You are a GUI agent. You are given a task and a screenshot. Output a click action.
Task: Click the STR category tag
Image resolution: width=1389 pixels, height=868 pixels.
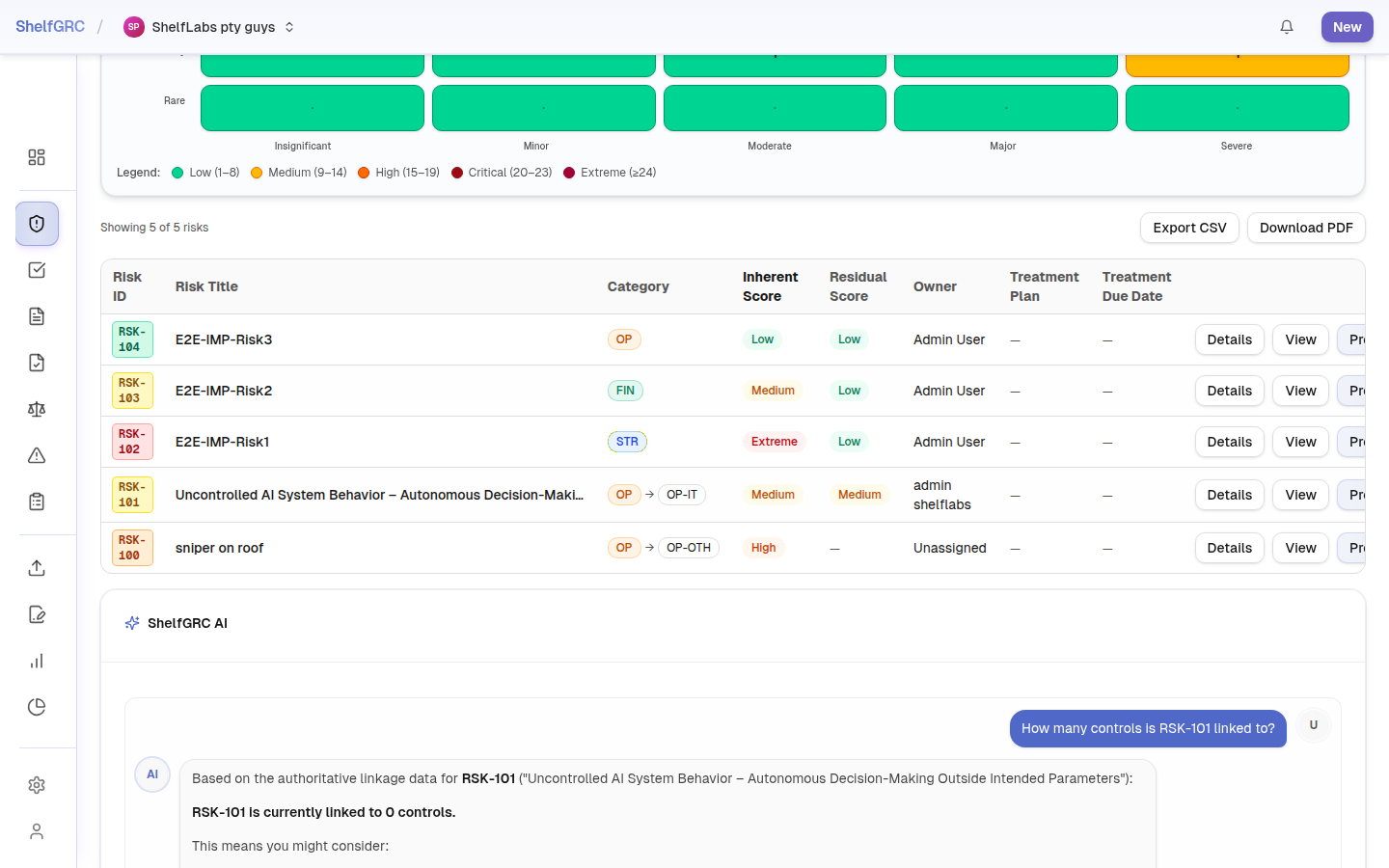click(x=627, y=442)
